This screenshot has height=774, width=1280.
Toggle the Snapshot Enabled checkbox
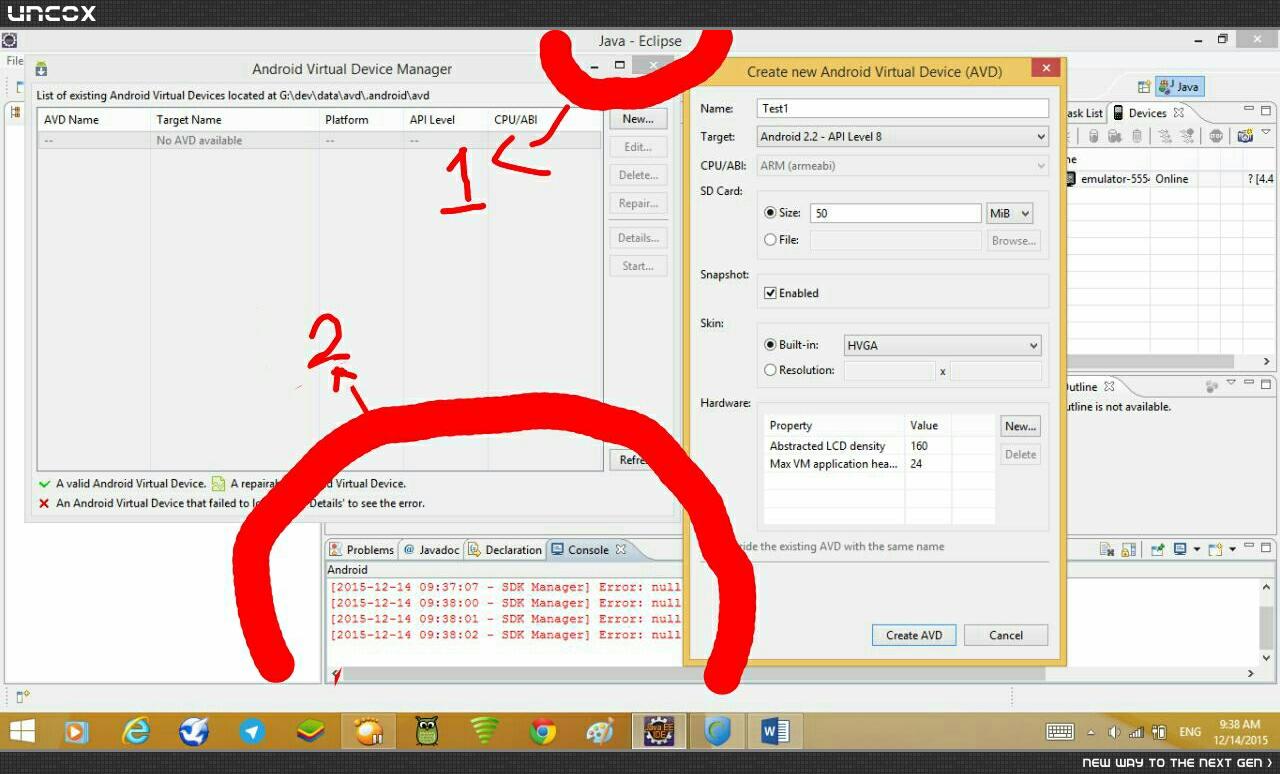pyautogui.click(x=770, y=293)
